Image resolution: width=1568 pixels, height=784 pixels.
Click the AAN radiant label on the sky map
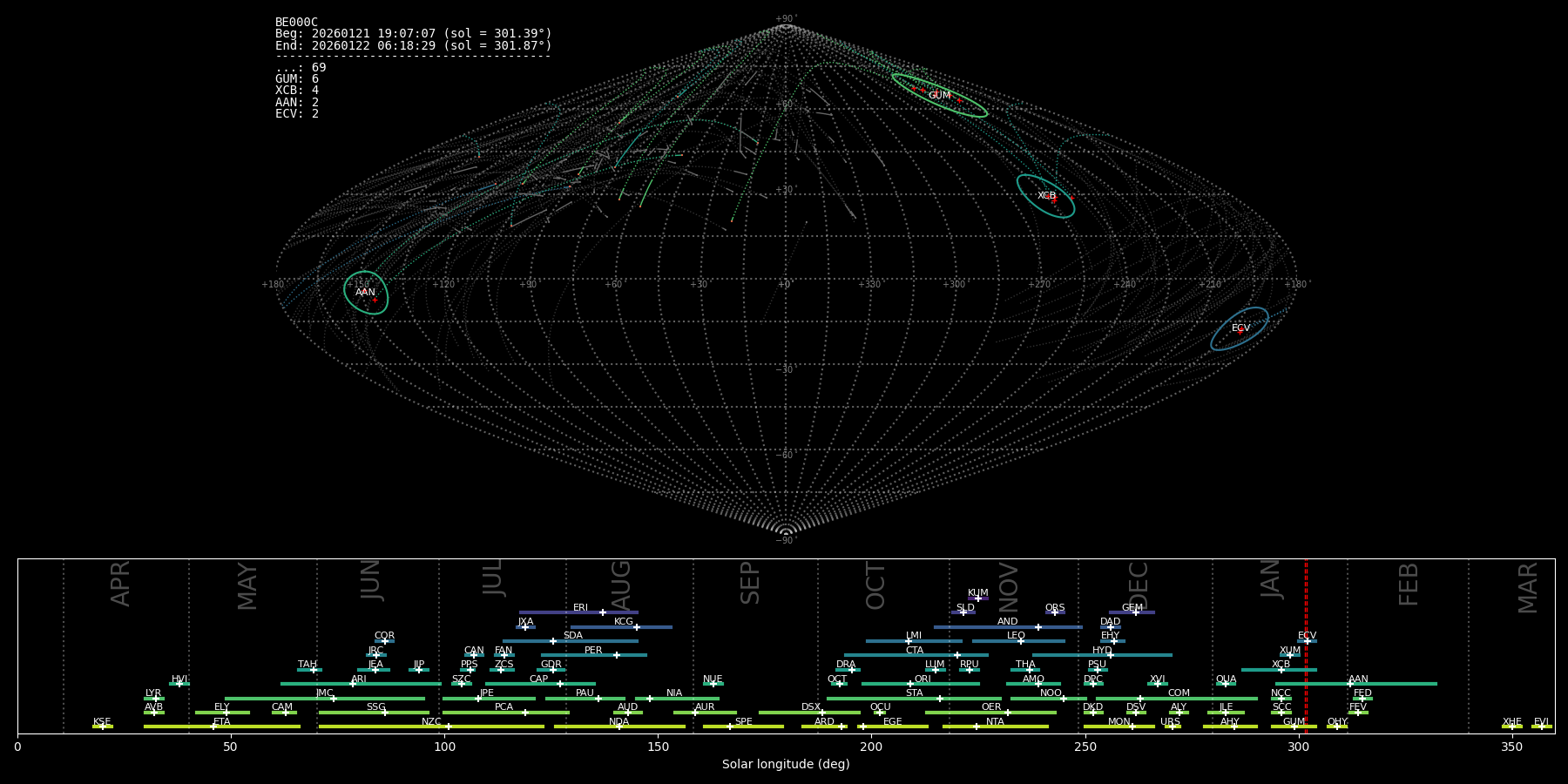(x=365, y=293)
